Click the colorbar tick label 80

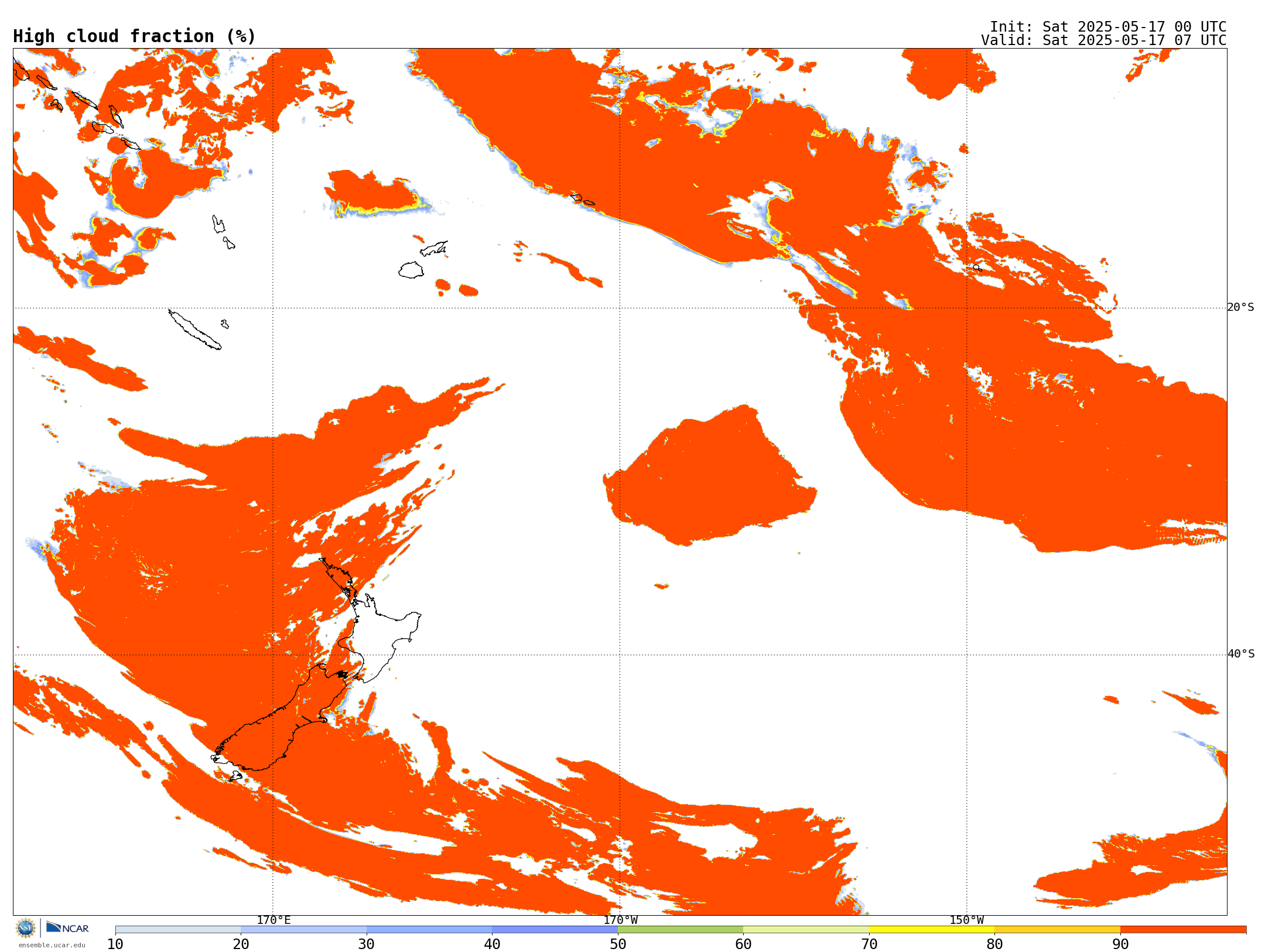point(994,944)
